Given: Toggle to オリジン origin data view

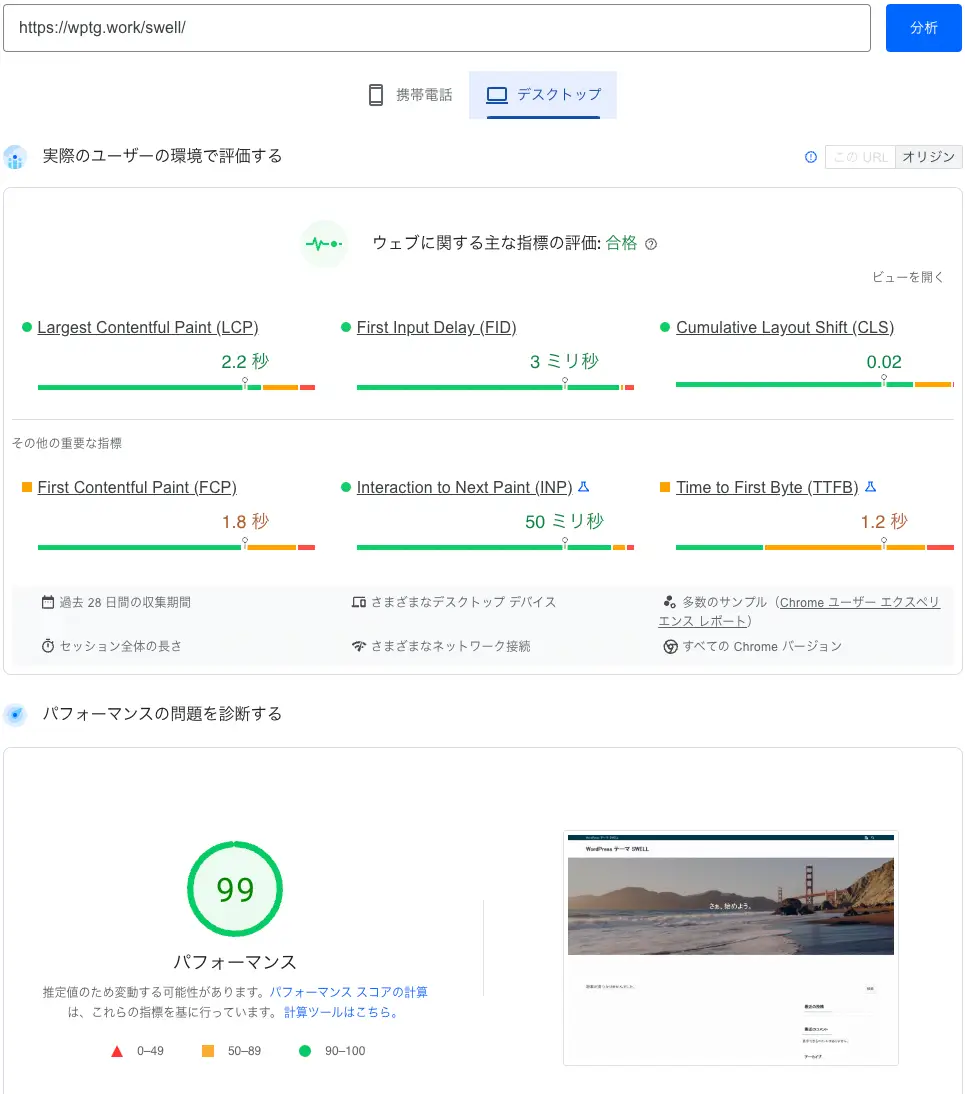Looking at the screenshot, I should [929, 157].
